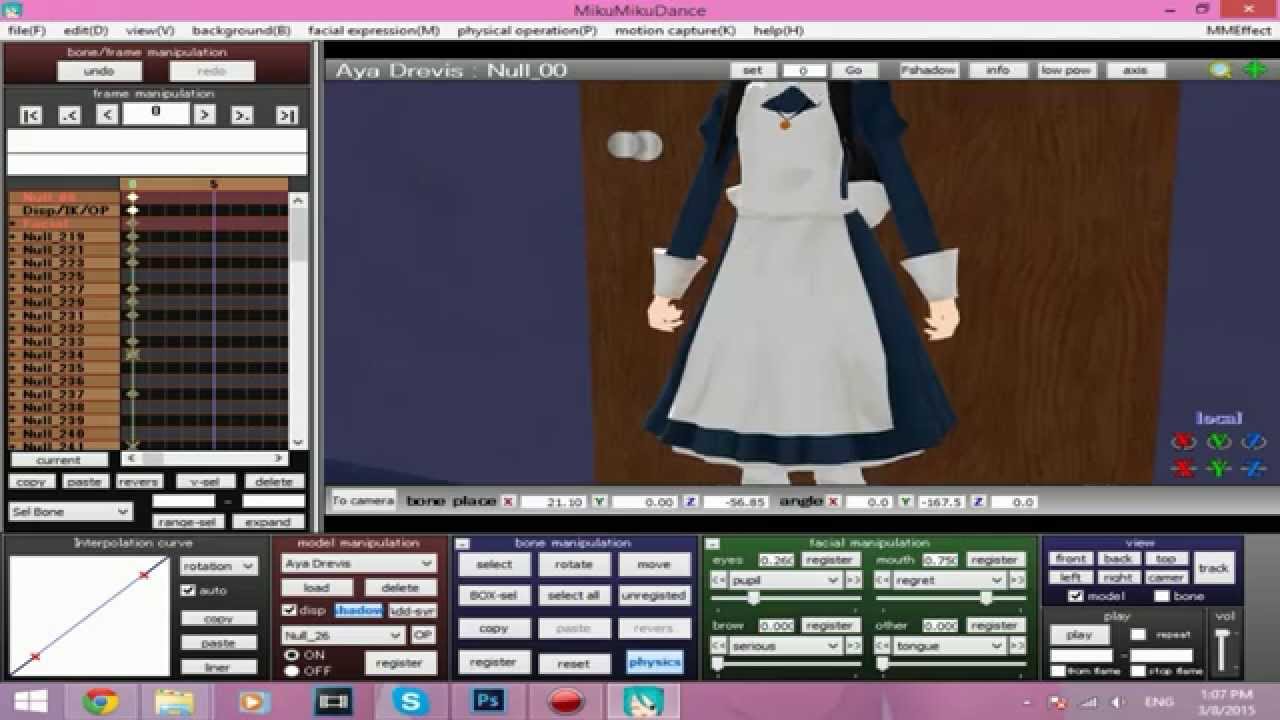This screenshot has width=1280, height=720.
Task: Click the viewport zoom magnifier icon
Action: (1220, 70)
